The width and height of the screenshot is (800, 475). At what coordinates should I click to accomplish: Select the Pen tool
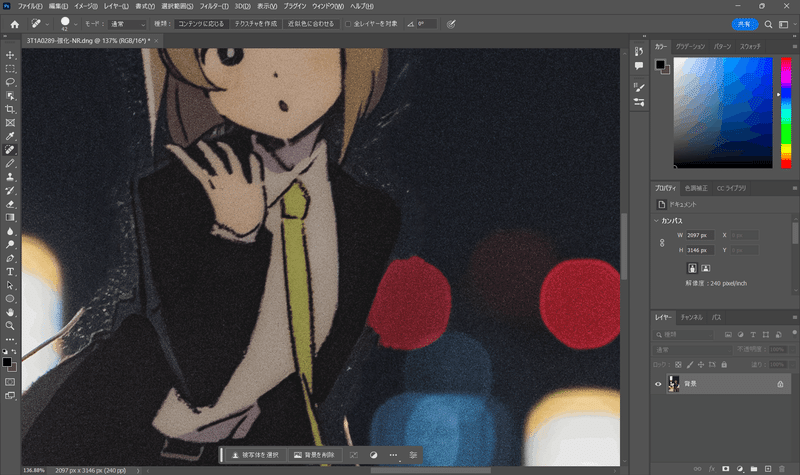tap(10, 258)
